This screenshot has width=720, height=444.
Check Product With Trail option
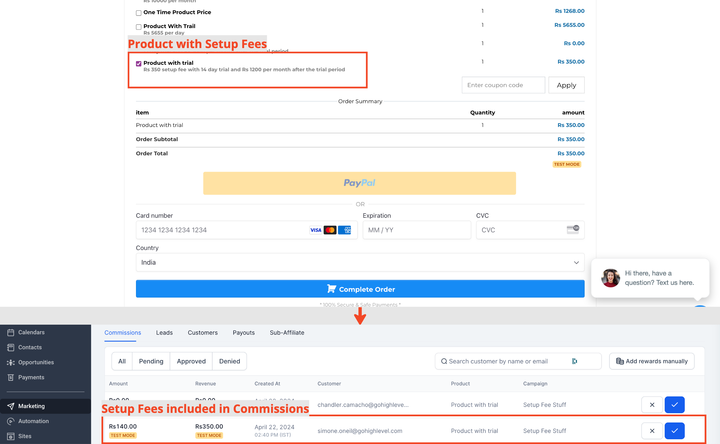(x=139, y=27)
